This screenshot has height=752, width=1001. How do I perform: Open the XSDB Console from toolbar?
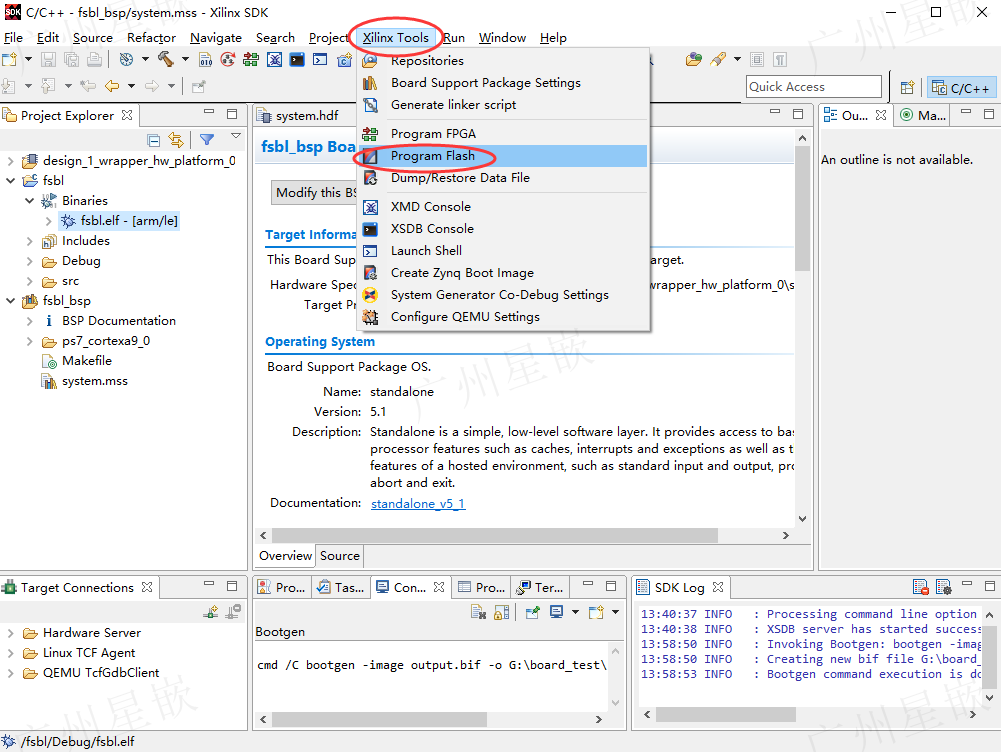(297, 60)
